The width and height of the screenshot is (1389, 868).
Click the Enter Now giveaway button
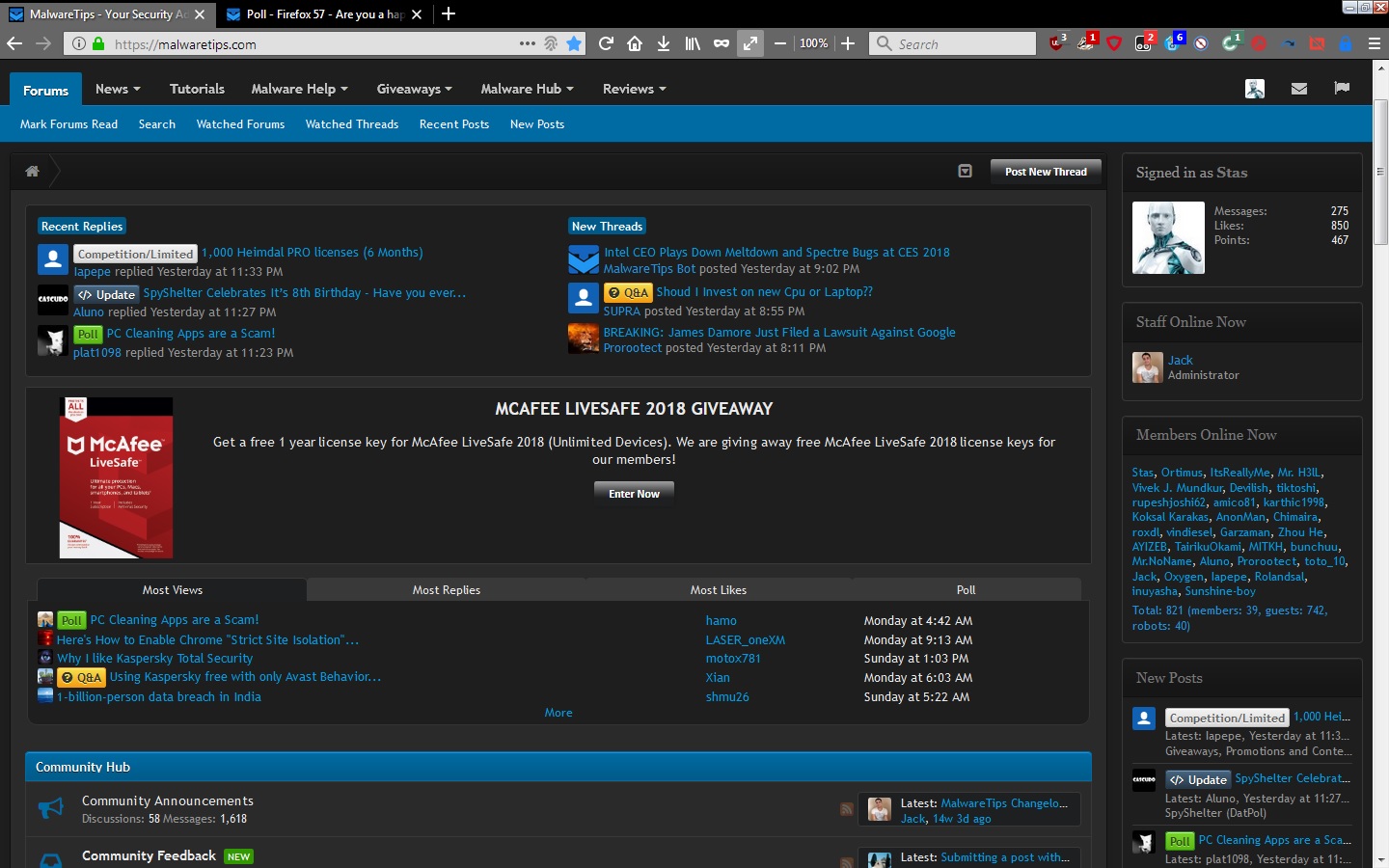(x=634, y=494)
